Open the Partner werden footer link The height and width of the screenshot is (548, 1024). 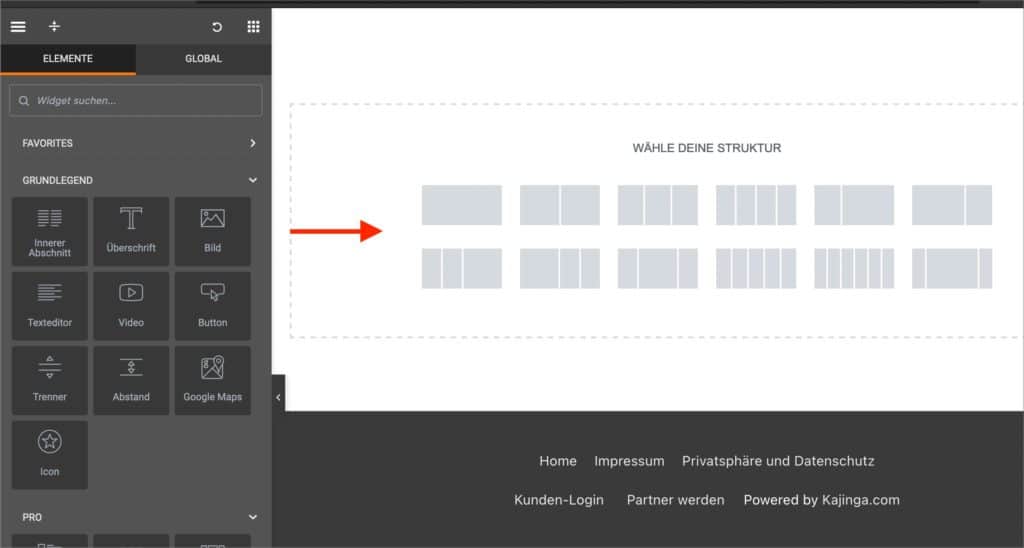(675, 500)
